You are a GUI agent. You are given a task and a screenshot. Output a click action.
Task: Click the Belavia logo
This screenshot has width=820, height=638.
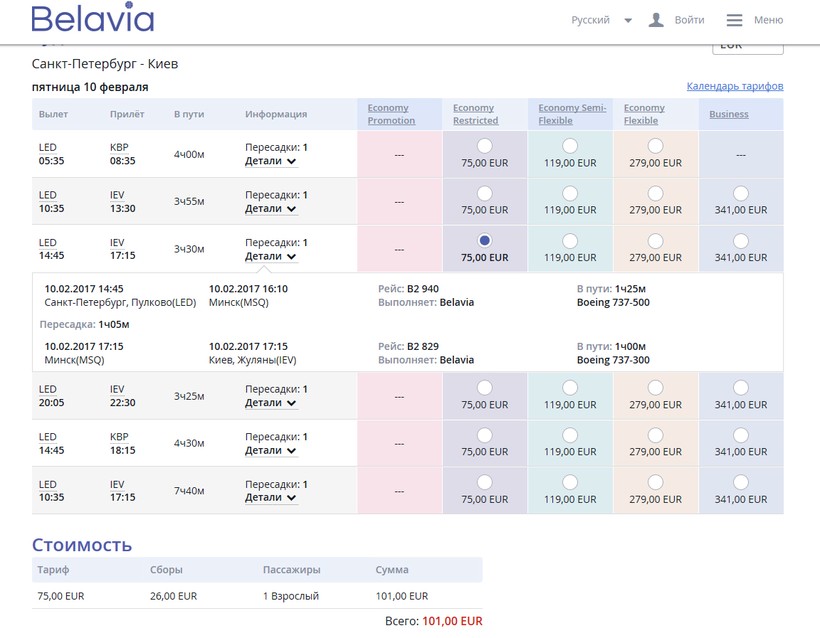point(93,18)
